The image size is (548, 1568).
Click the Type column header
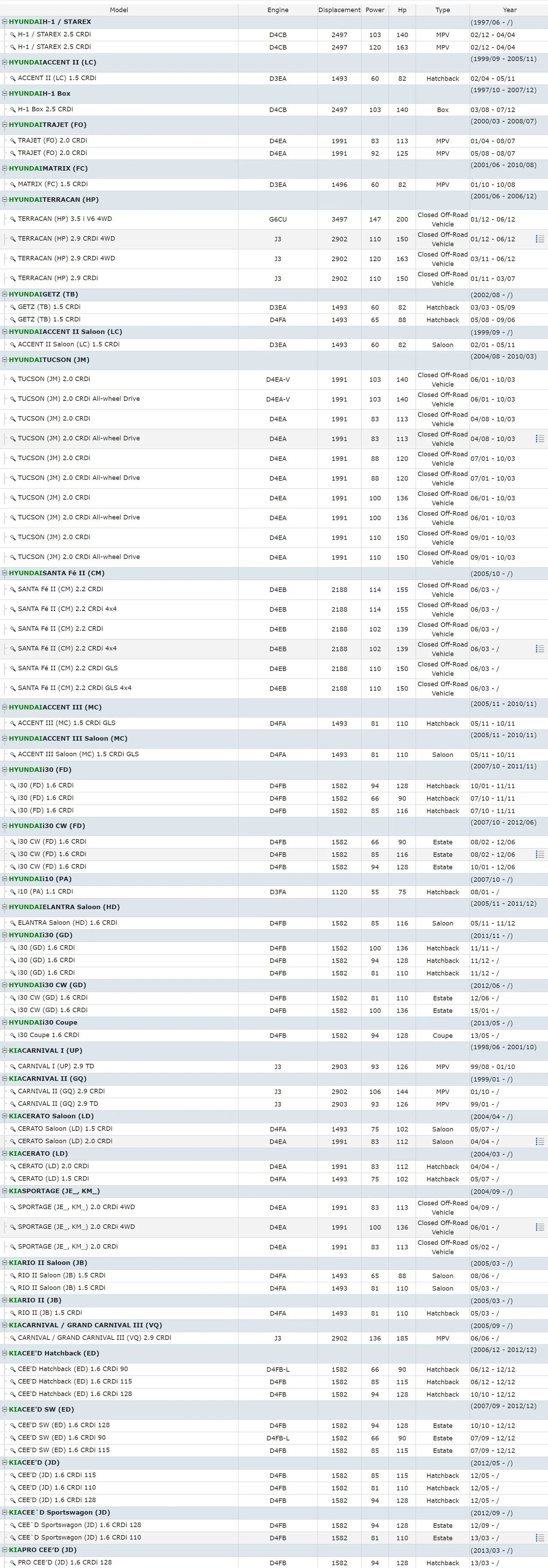tap(443, 10)
